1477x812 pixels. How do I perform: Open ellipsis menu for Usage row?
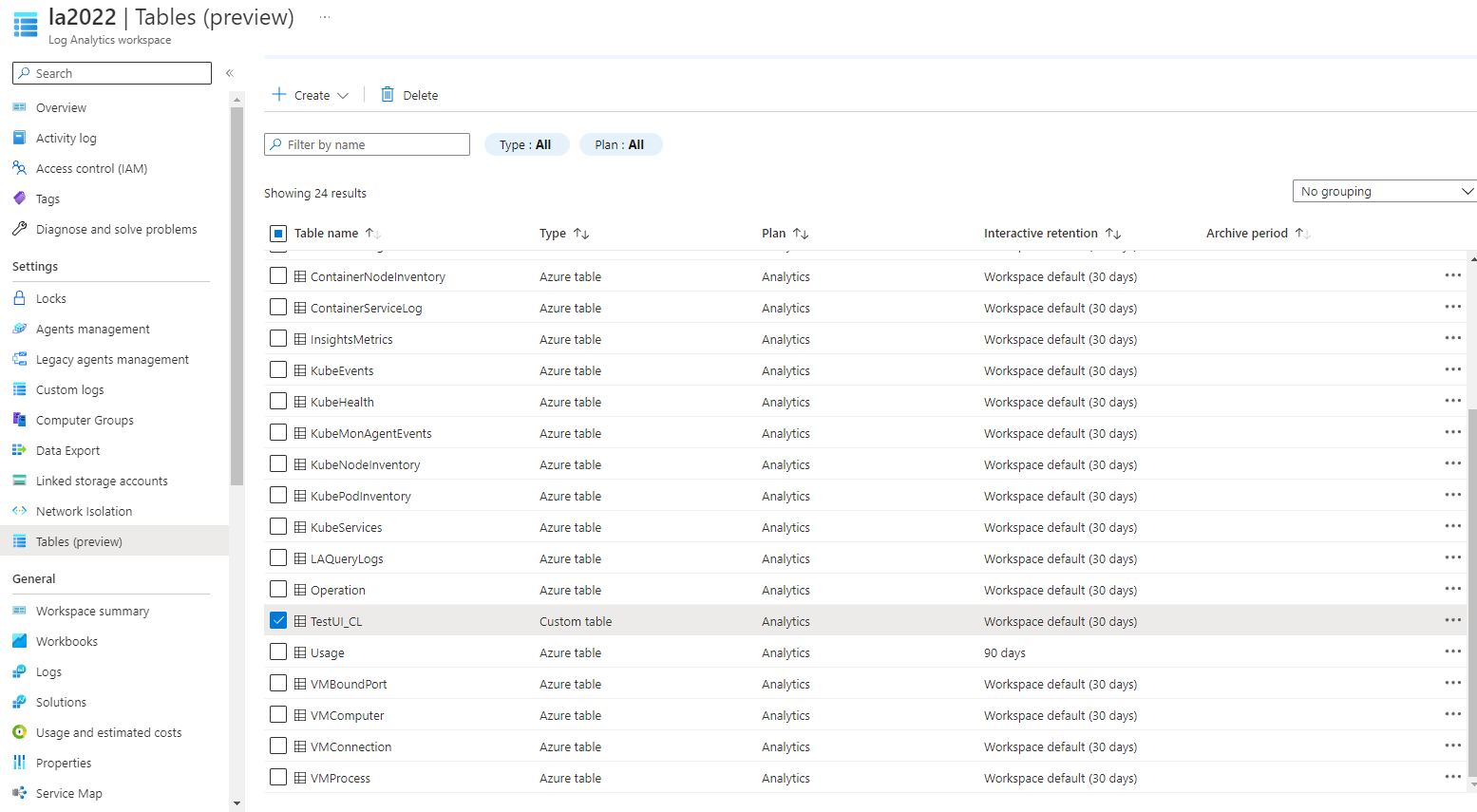pyautogui.click(x=1452, y=651)
